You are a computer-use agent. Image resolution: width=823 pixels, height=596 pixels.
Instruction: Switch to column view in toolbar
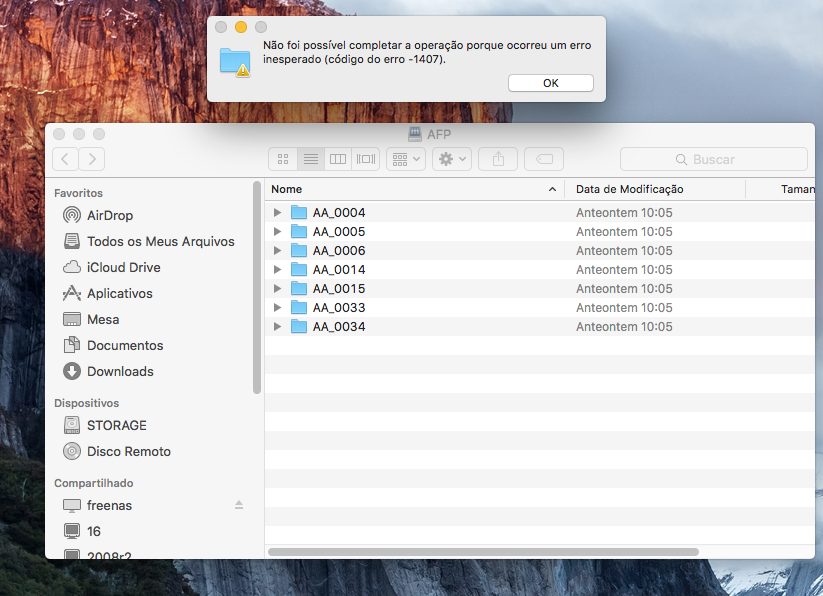pyautogui.click(x=338, y=159)
